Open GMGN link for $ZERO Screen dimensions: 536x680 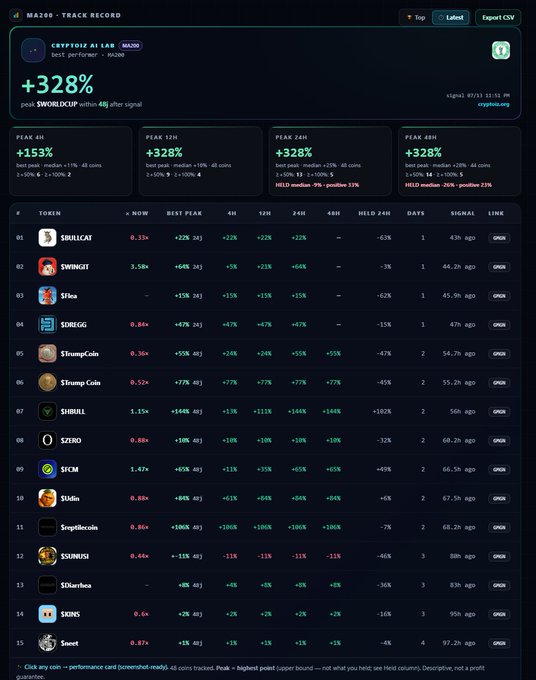(x=499, y=440)
